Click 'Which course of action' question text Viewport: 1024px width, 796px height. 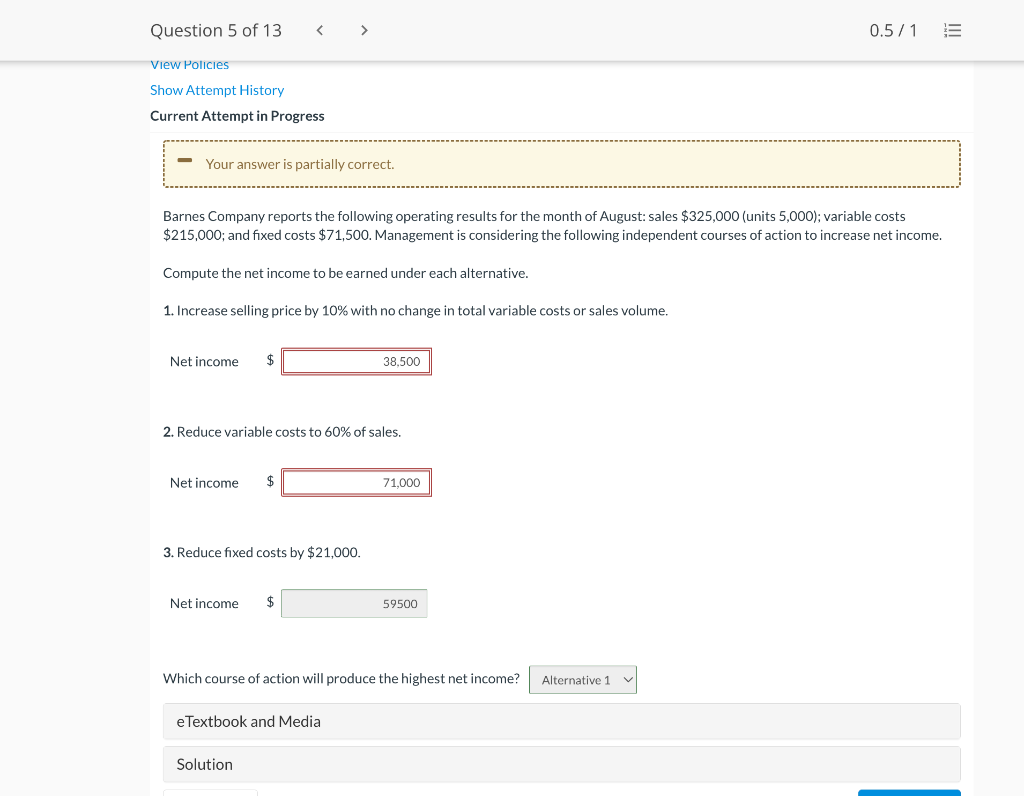(x=342, y=678)
